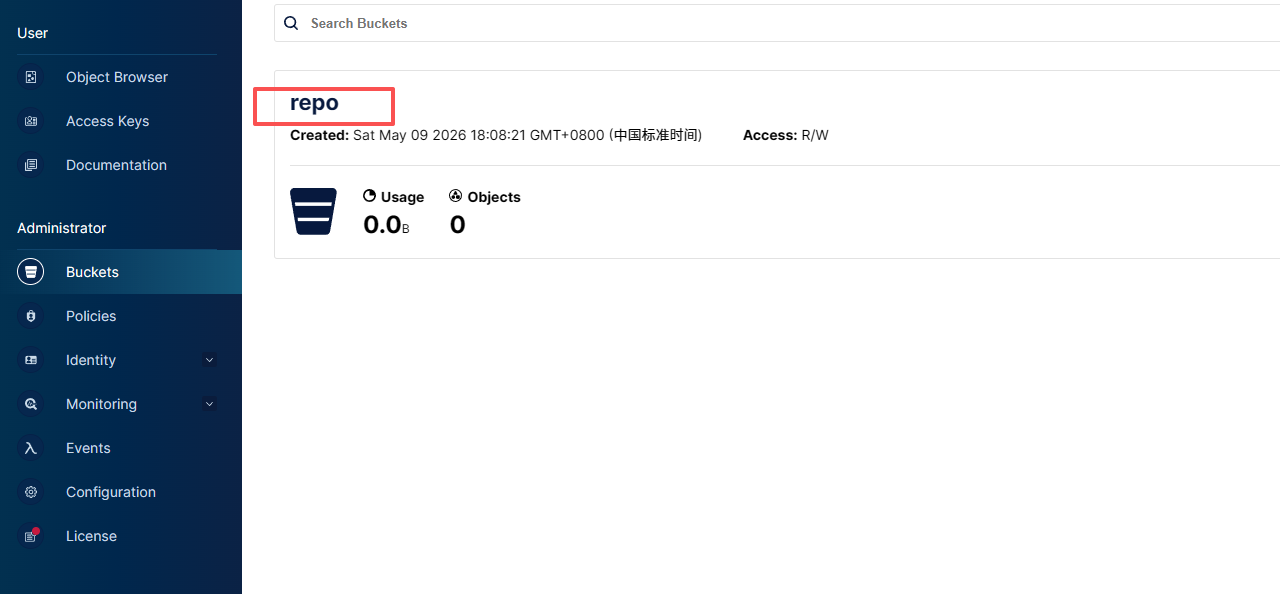The width and height of the screenshot is (1280, 594).
Task: Click the Policies shield icon
Action: [31, 316]
